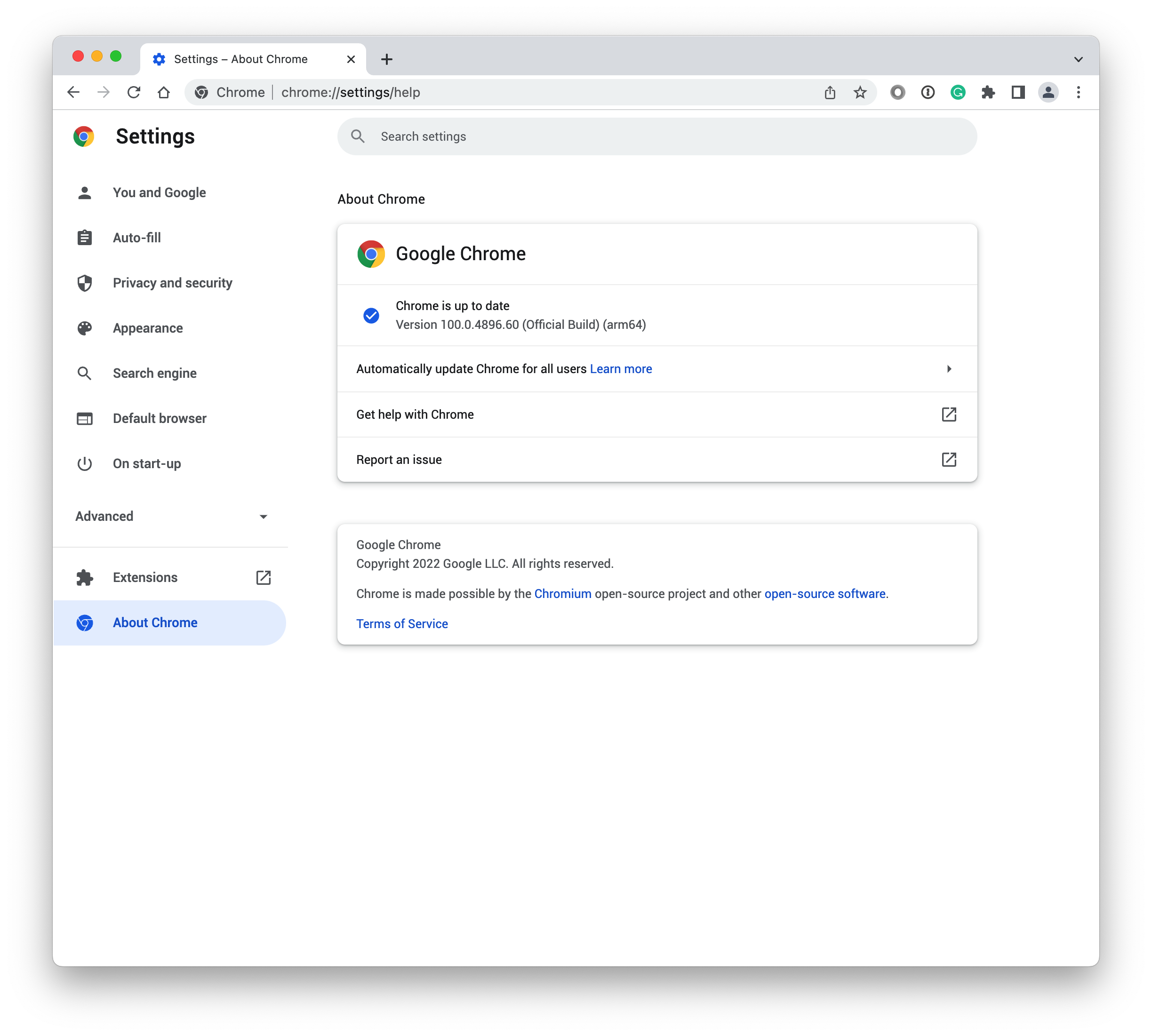
Task: Click the Terms of Service link
Action: (x=402, y=623)
